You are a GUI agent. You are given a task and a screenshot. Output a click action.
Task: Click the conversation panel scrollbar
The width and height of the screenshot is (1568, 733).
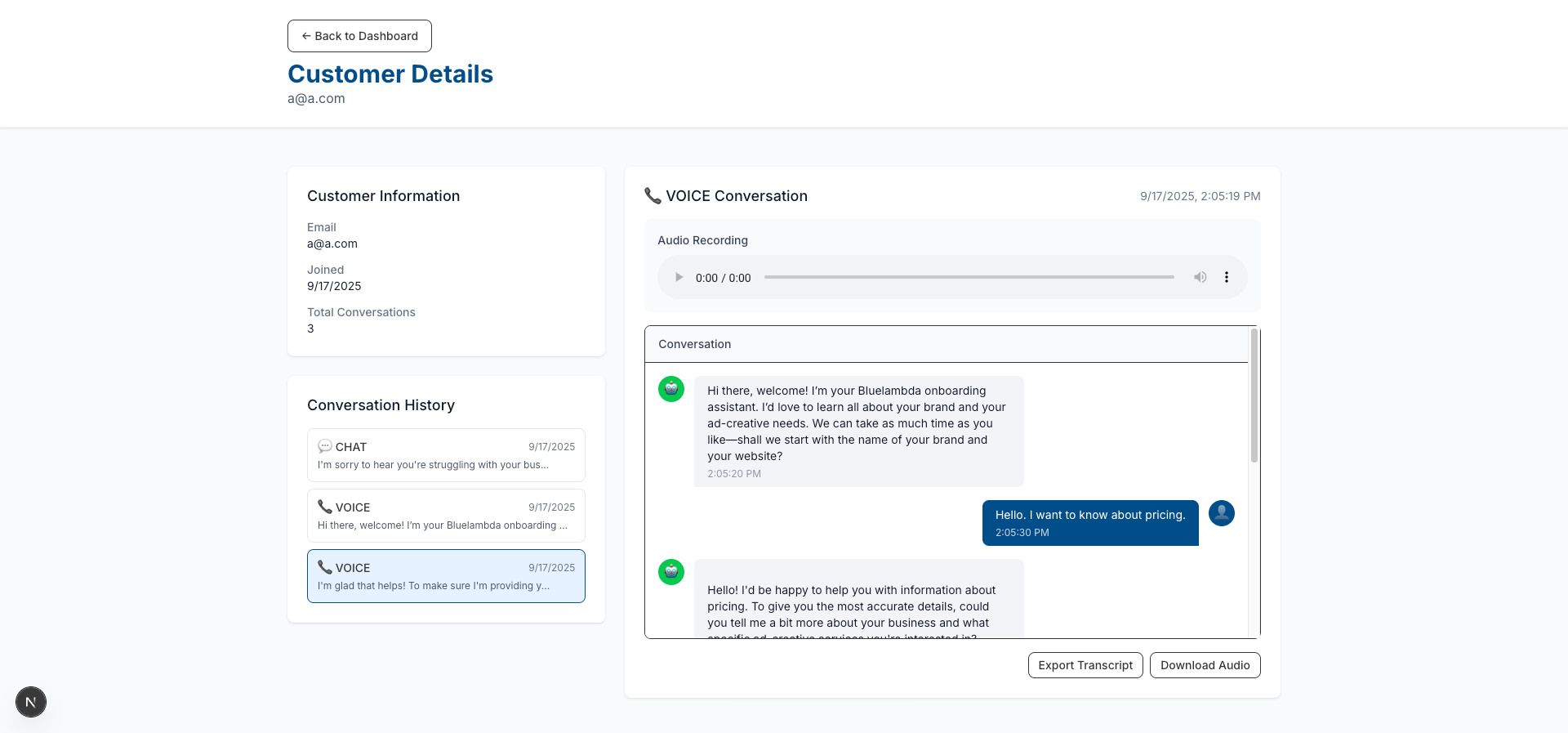[x=1254, y=396]
